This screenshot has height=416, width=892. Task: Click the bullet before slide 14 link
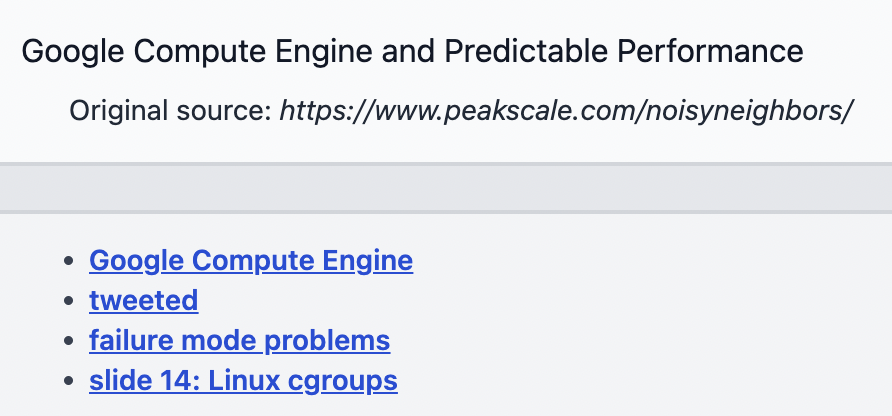69,381
